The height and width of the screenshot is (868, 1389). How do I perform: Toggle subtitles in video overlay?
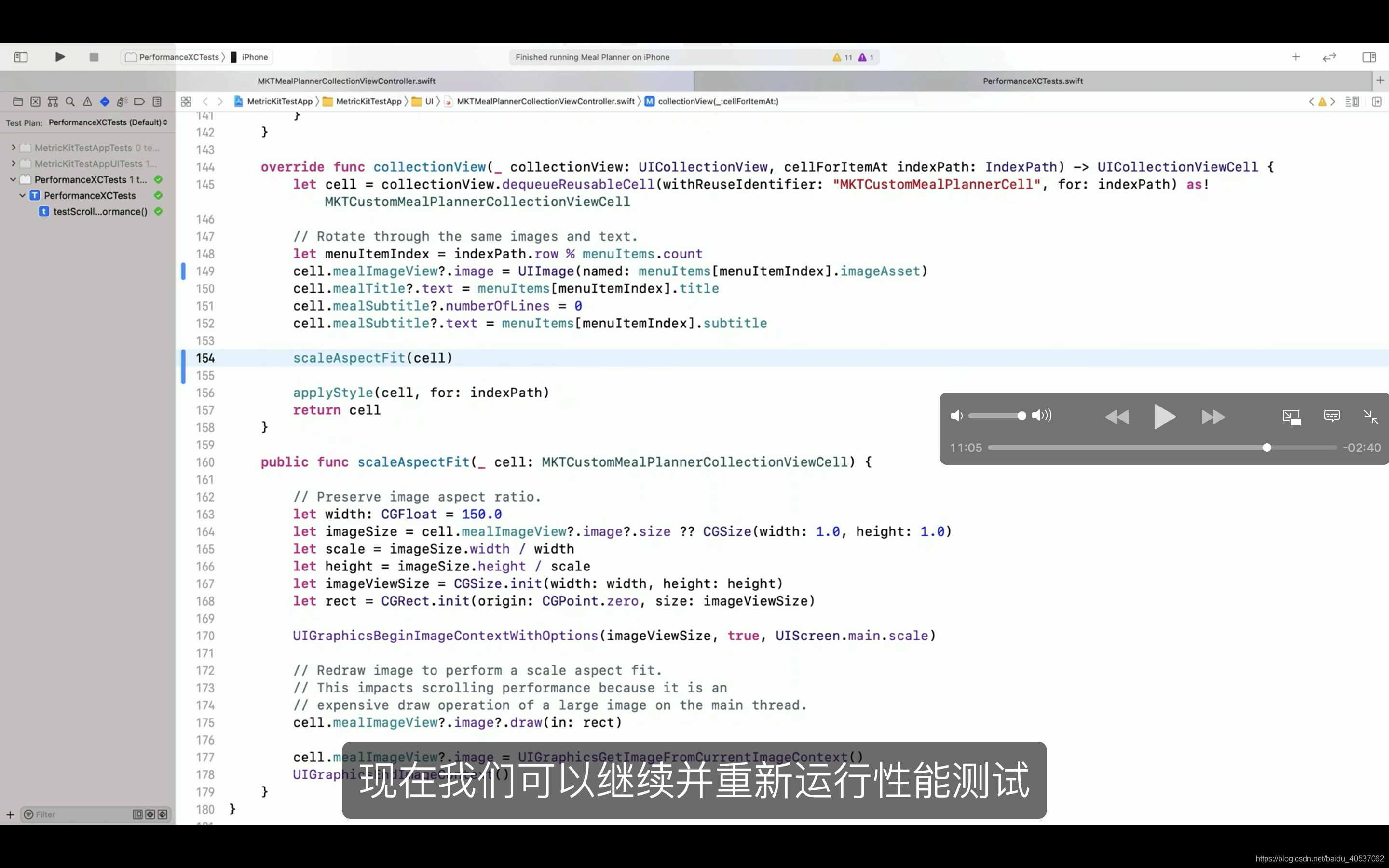pos(1332,416)
